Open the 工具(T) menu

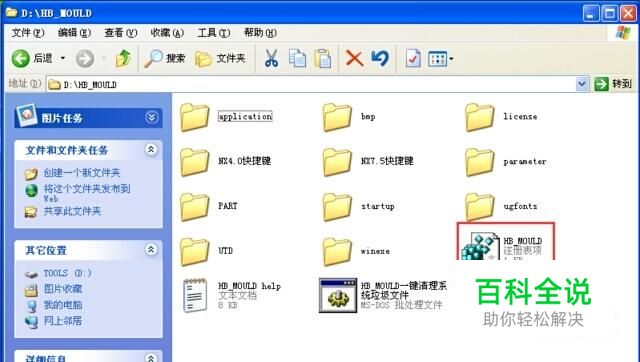pos(214,33)
